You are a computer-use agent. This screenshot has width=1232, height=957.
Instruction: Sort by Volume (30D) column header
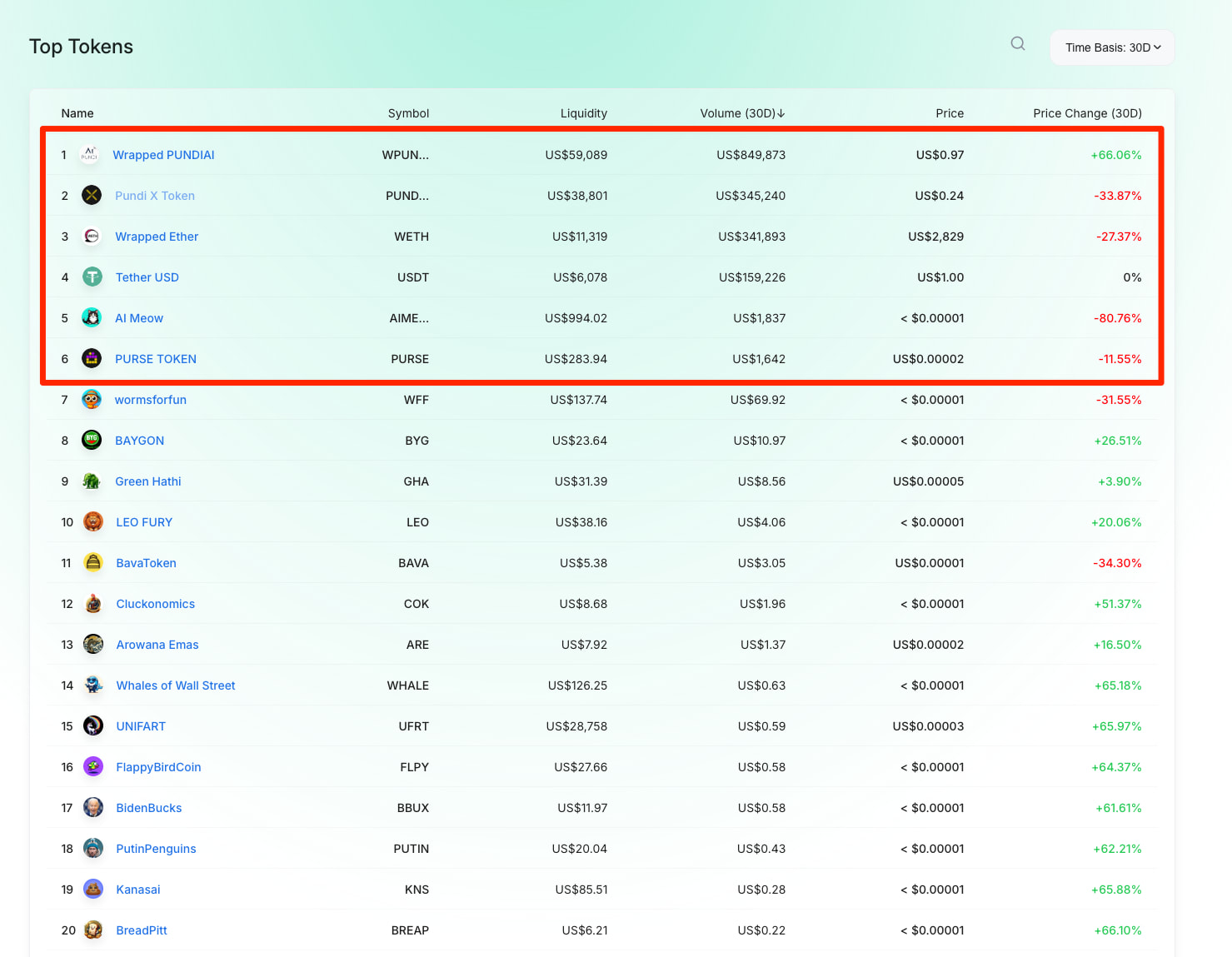click(741, 113)
